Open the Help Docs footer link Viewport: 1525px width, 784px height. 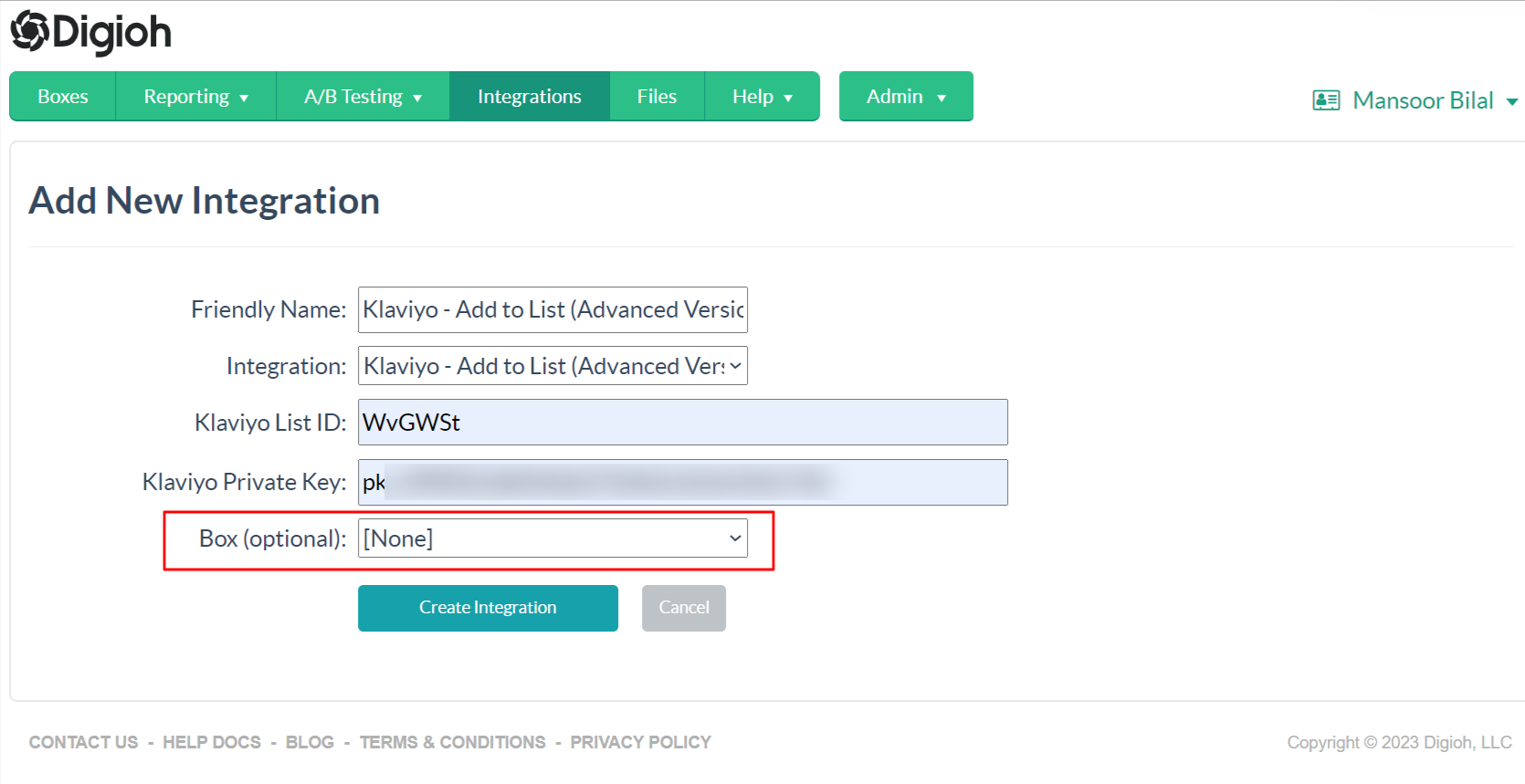coord(212,742)
